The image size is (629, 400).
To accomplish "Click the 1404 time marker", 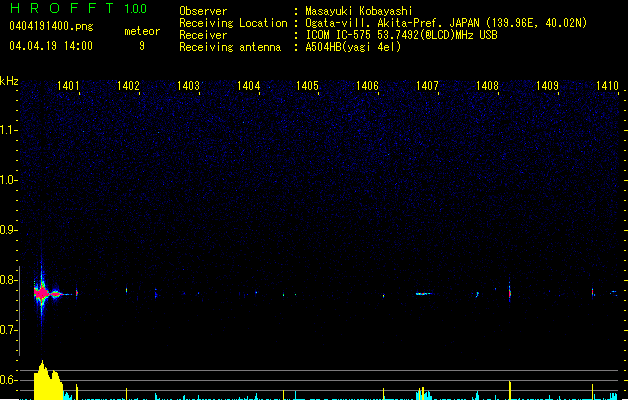I will (248, 86).
